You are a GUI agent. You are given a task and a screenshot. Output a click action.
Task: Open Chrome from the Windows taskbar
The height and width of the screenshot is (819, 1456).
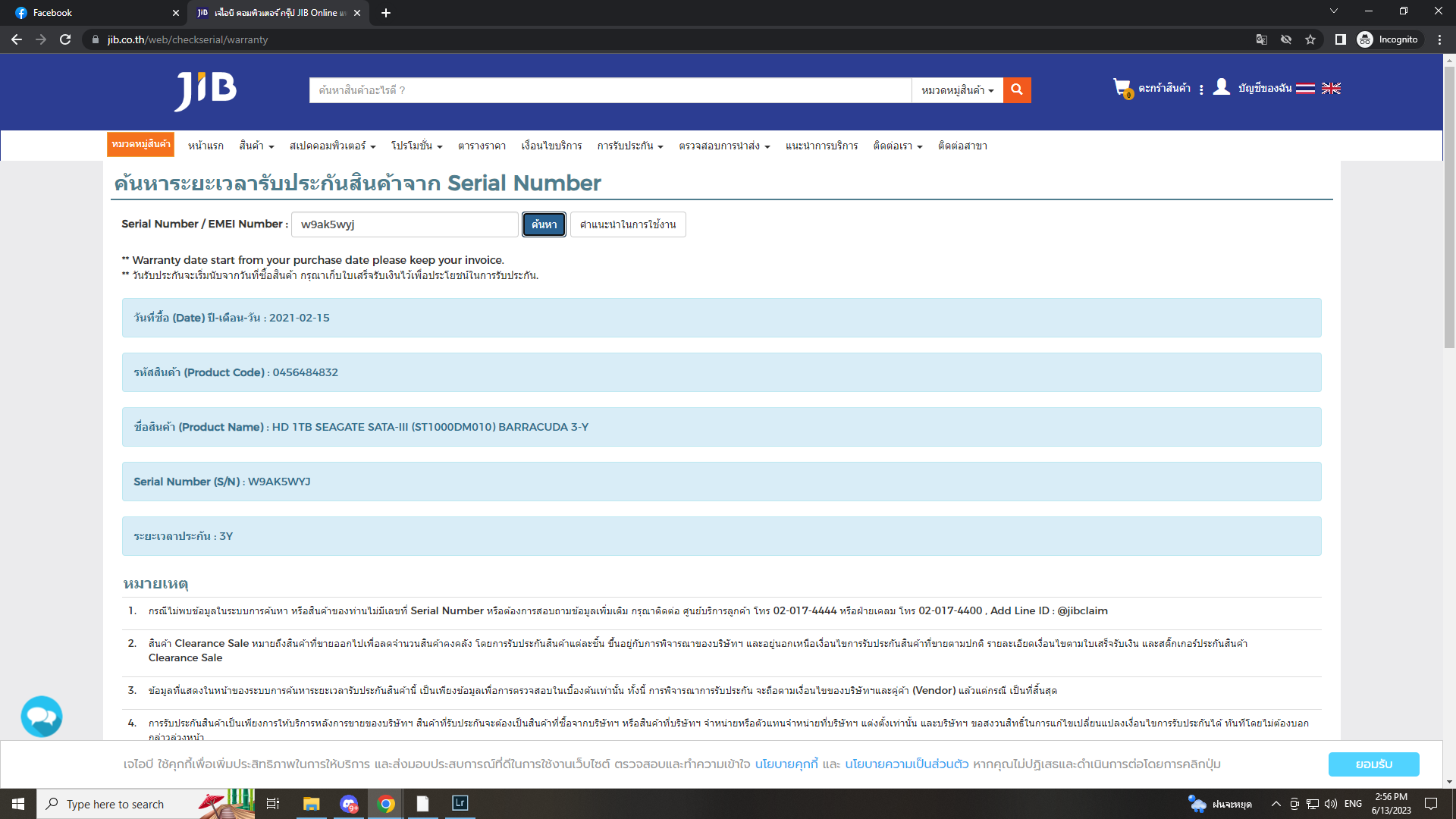tap(386, 804)
